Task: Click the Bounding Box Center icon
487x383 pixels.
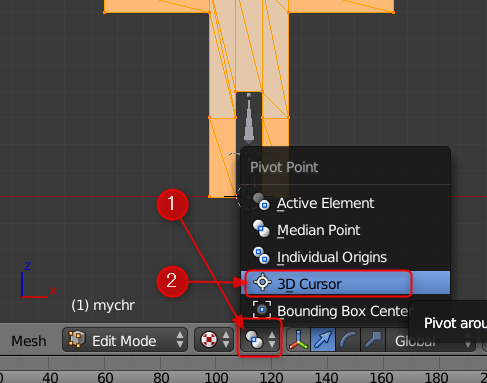Action: [262, 310]
